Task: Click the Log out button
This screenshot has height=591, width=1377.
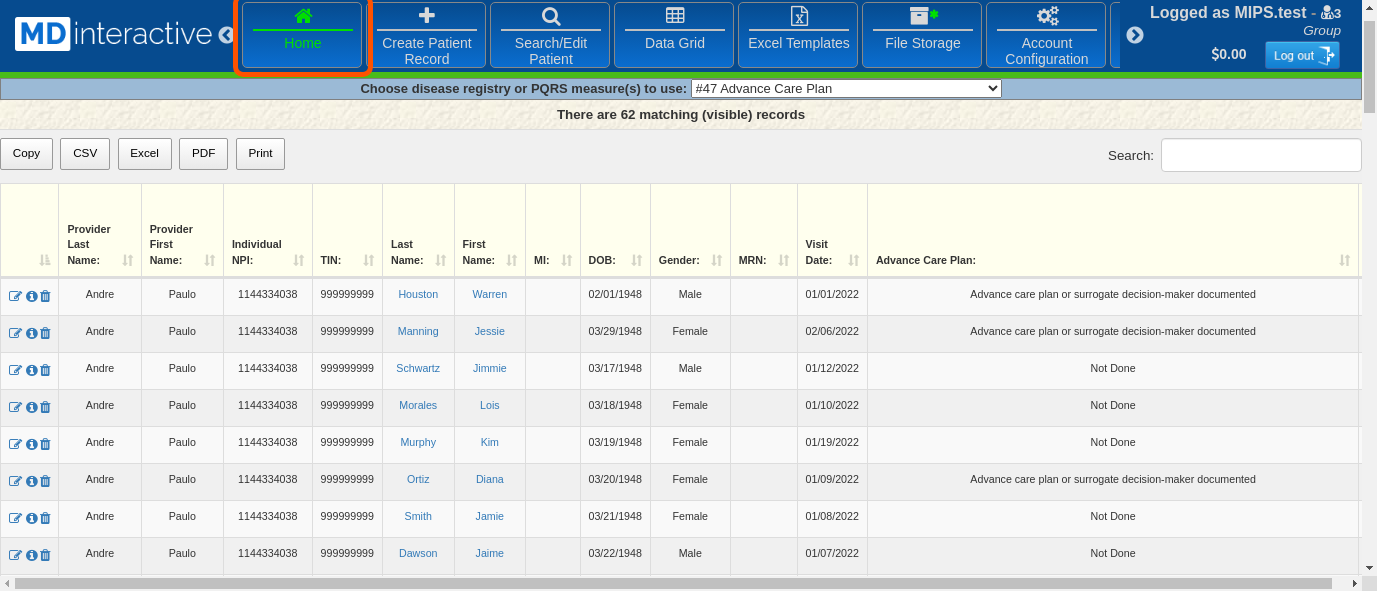Action: (1301, 55)
